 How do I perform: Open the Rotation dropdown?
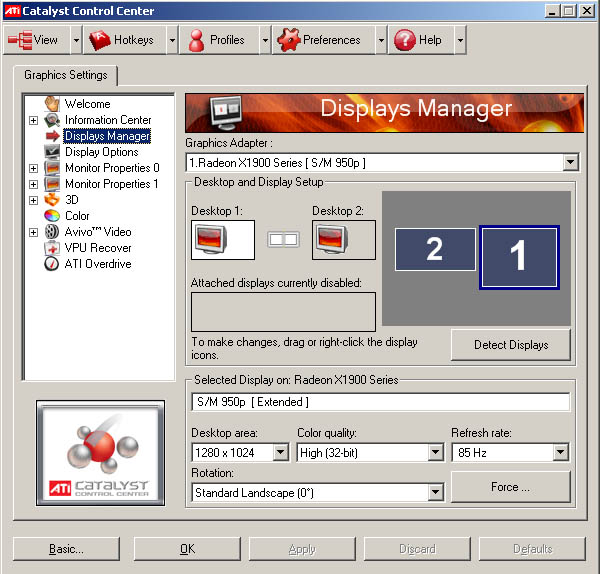point(435,492)
